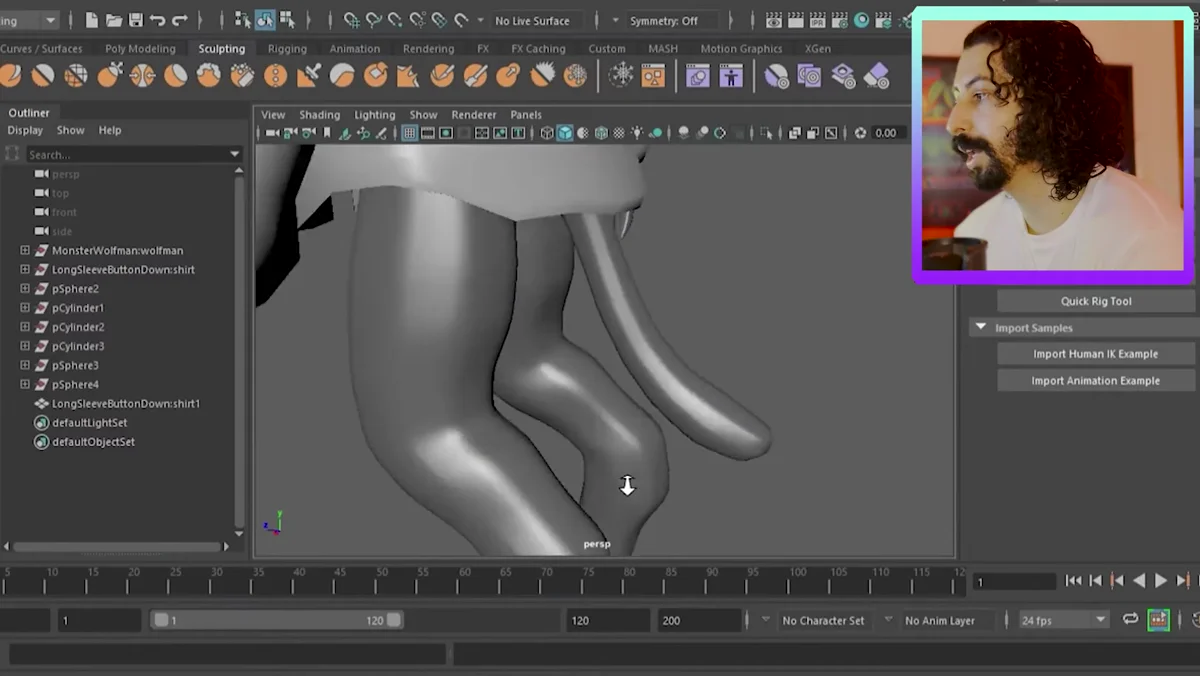
Task: Select the Smooth sculpting tool
Action: pyautogui.click(x=42, y=75)
